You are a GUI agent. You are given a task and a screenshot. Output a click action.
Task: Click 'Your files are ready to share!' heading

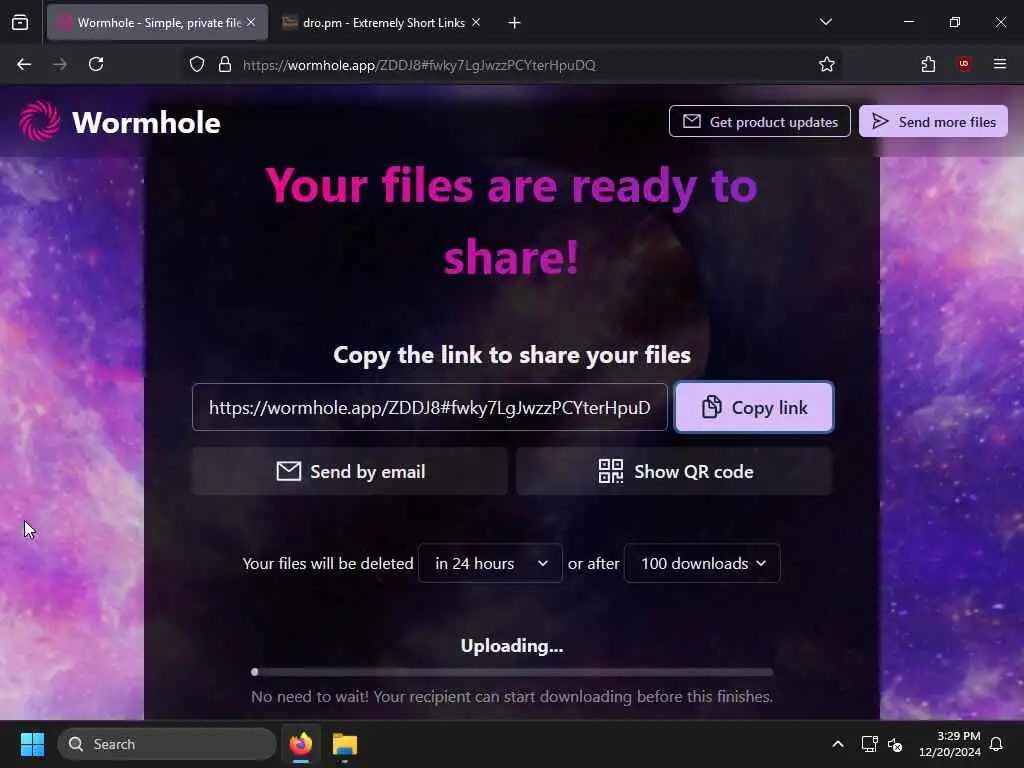[512, 221]
